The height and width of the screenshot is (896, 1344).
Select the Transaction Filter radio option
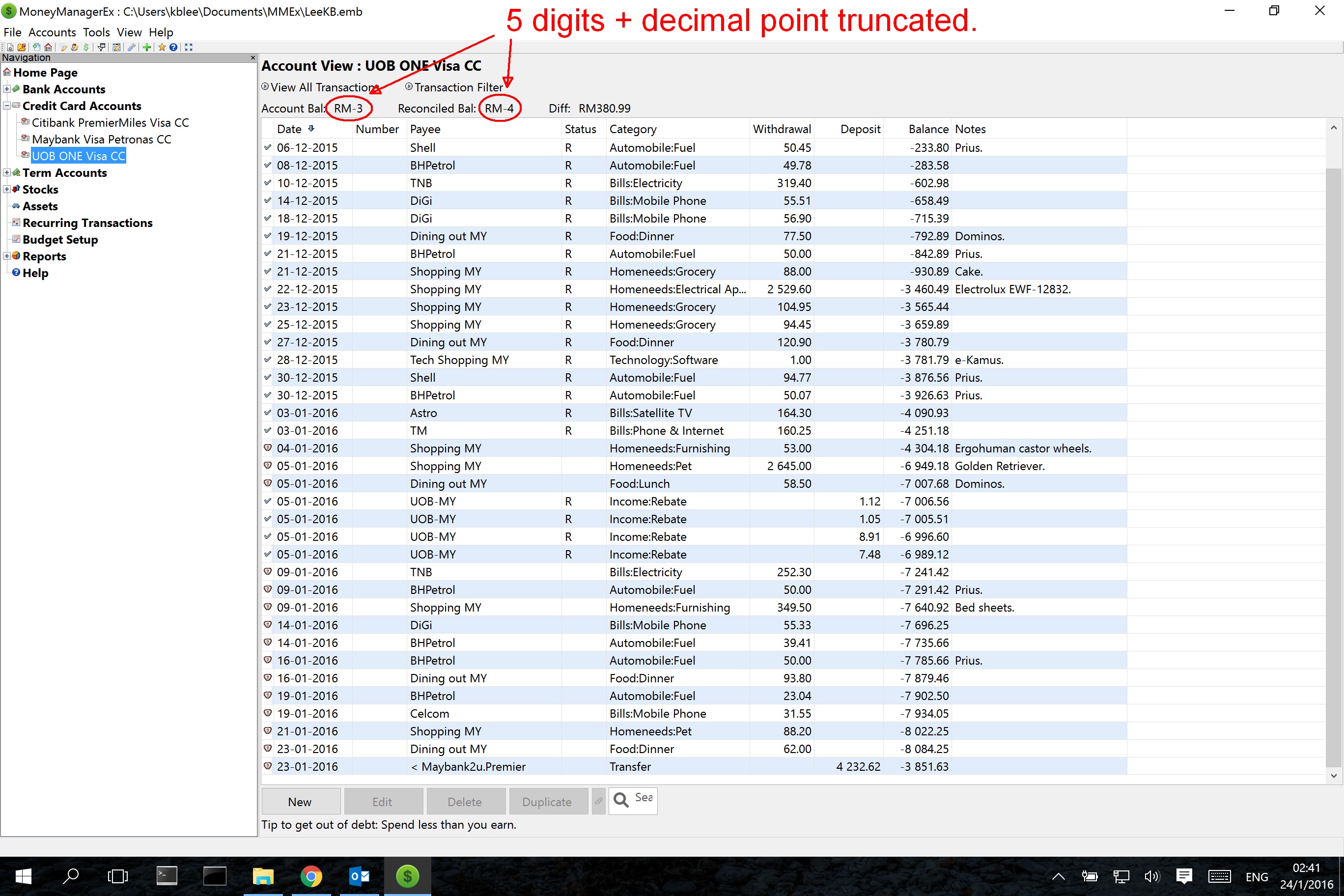tap(409, 87)
